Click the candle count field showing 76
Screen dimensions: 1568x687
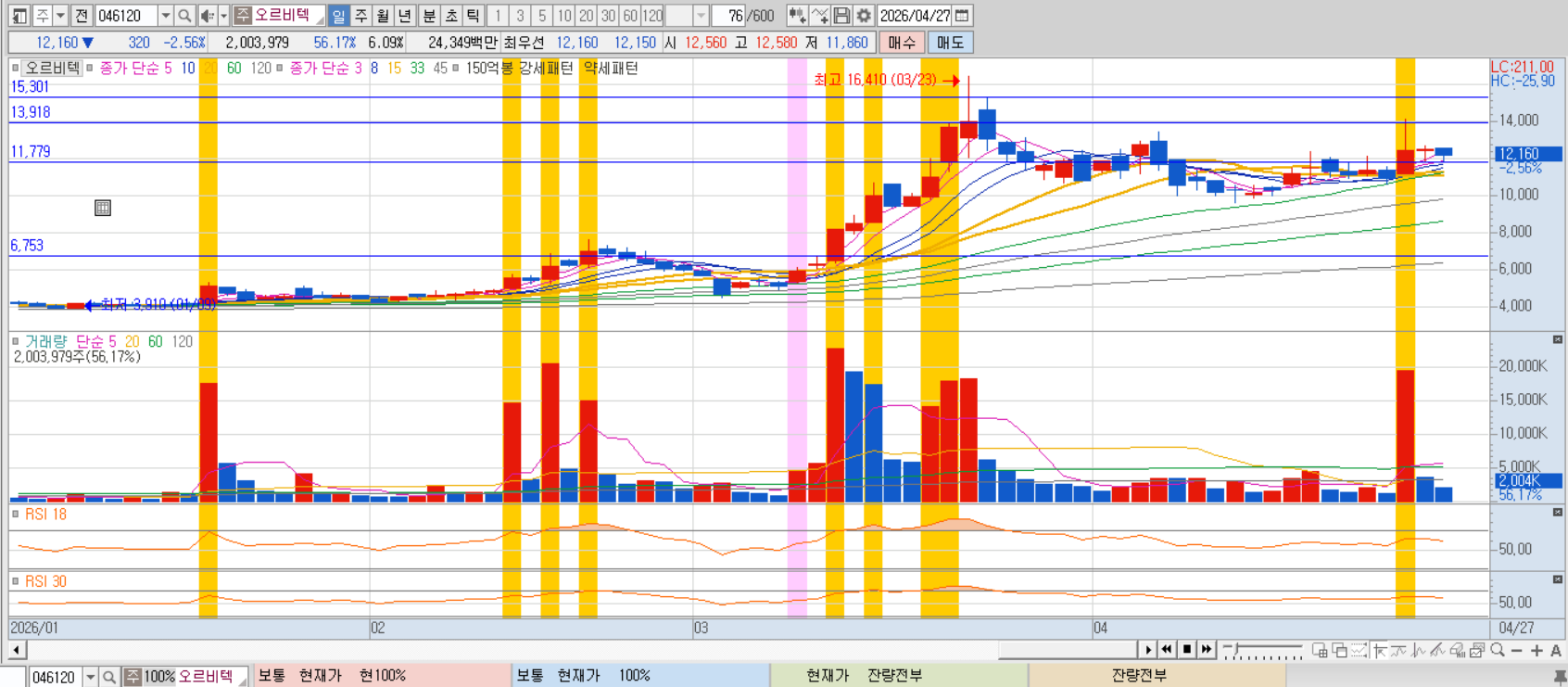coord(729,16)
